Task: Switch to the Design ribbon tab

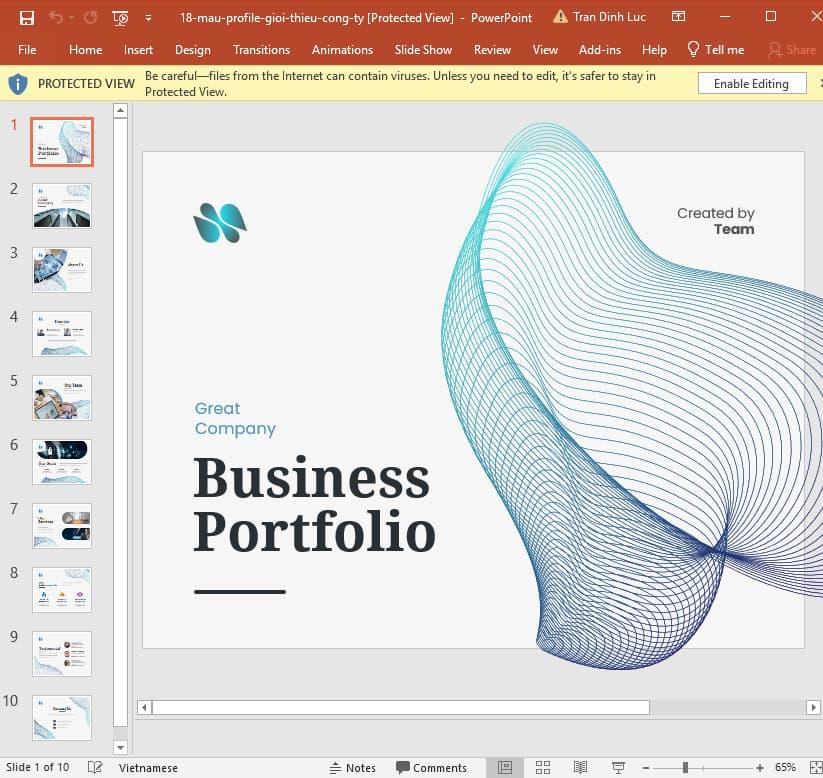Action: (192, 49)
